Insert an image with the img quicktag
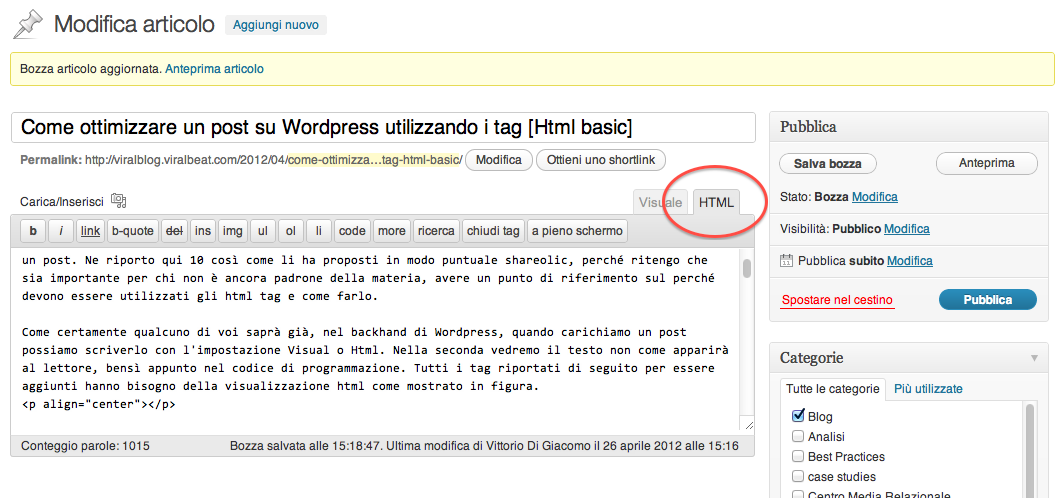 click(x=233, y=231)
